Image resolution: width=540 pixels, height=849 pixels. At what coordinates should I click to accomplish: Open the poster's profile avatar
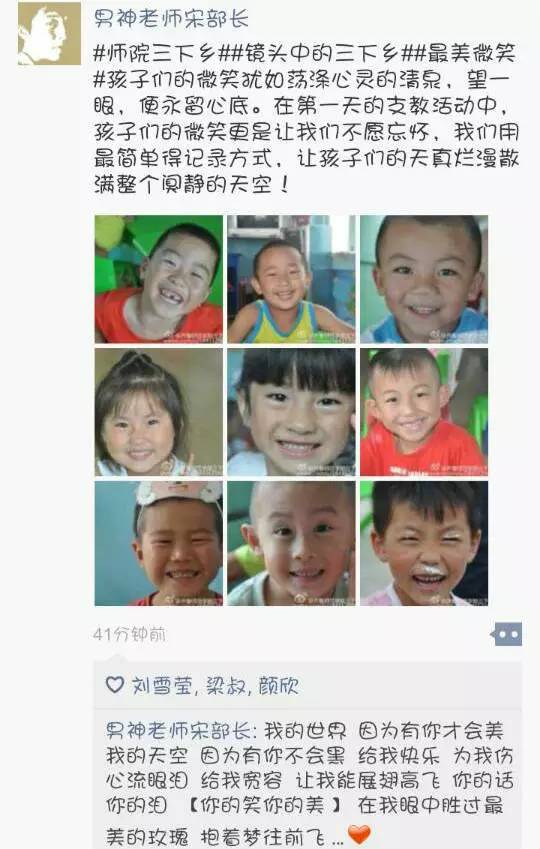(x=49, y=34)
